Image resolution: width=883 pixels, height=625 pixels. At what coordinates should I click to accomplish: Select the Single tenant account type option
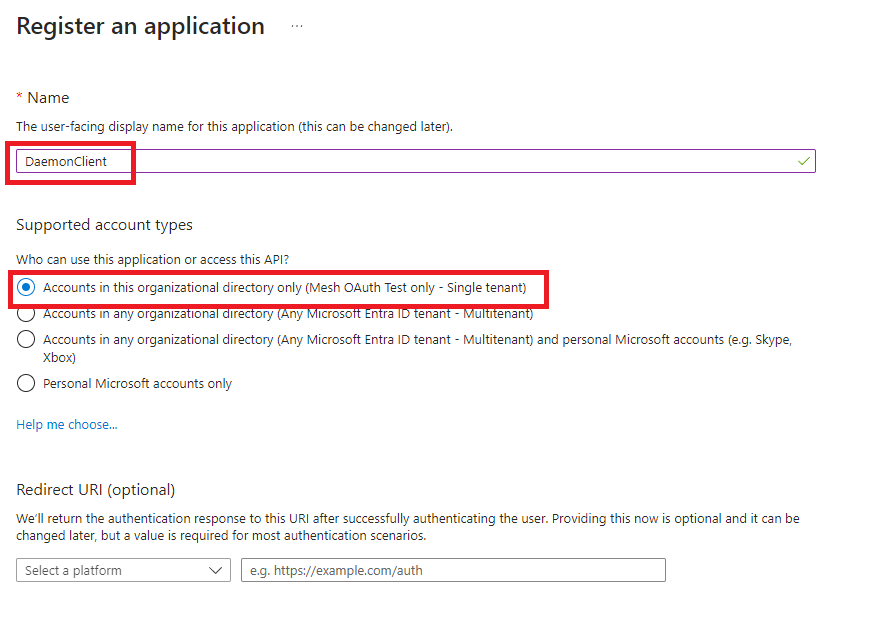[x=27, y=288]
